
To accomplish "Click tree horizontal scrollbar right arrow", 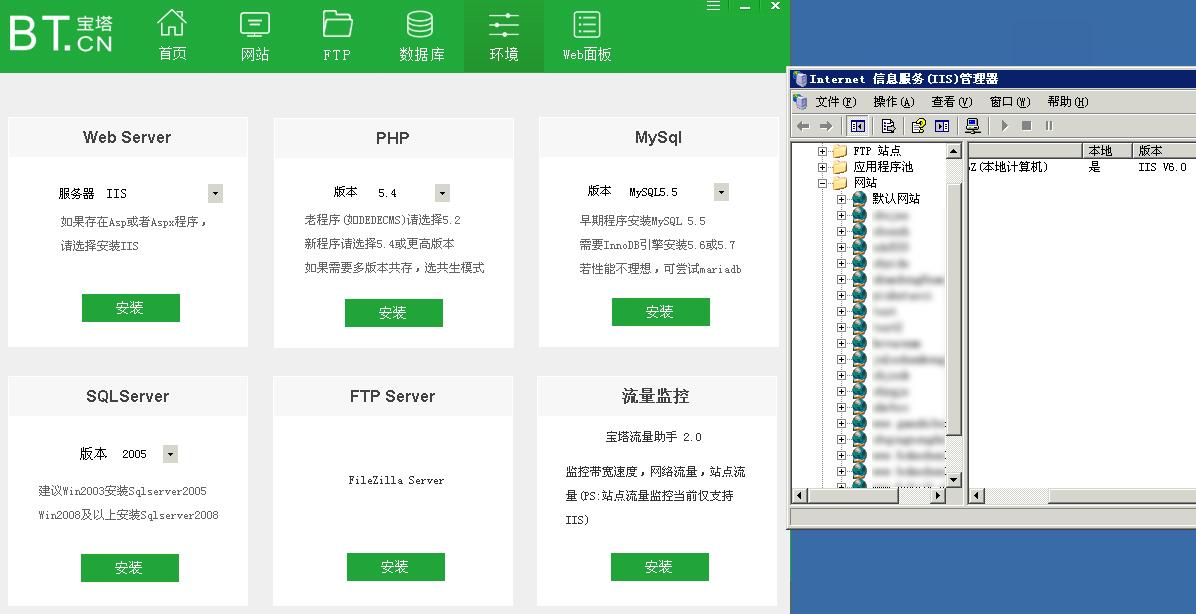I will click(x=938, y=496).
